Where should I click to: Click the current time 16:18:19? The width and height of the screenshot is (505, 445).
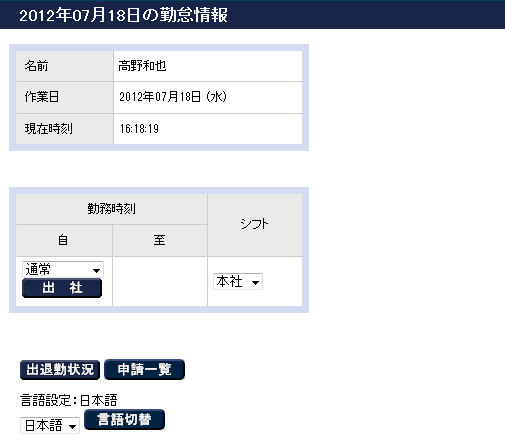tap(139, 129)
